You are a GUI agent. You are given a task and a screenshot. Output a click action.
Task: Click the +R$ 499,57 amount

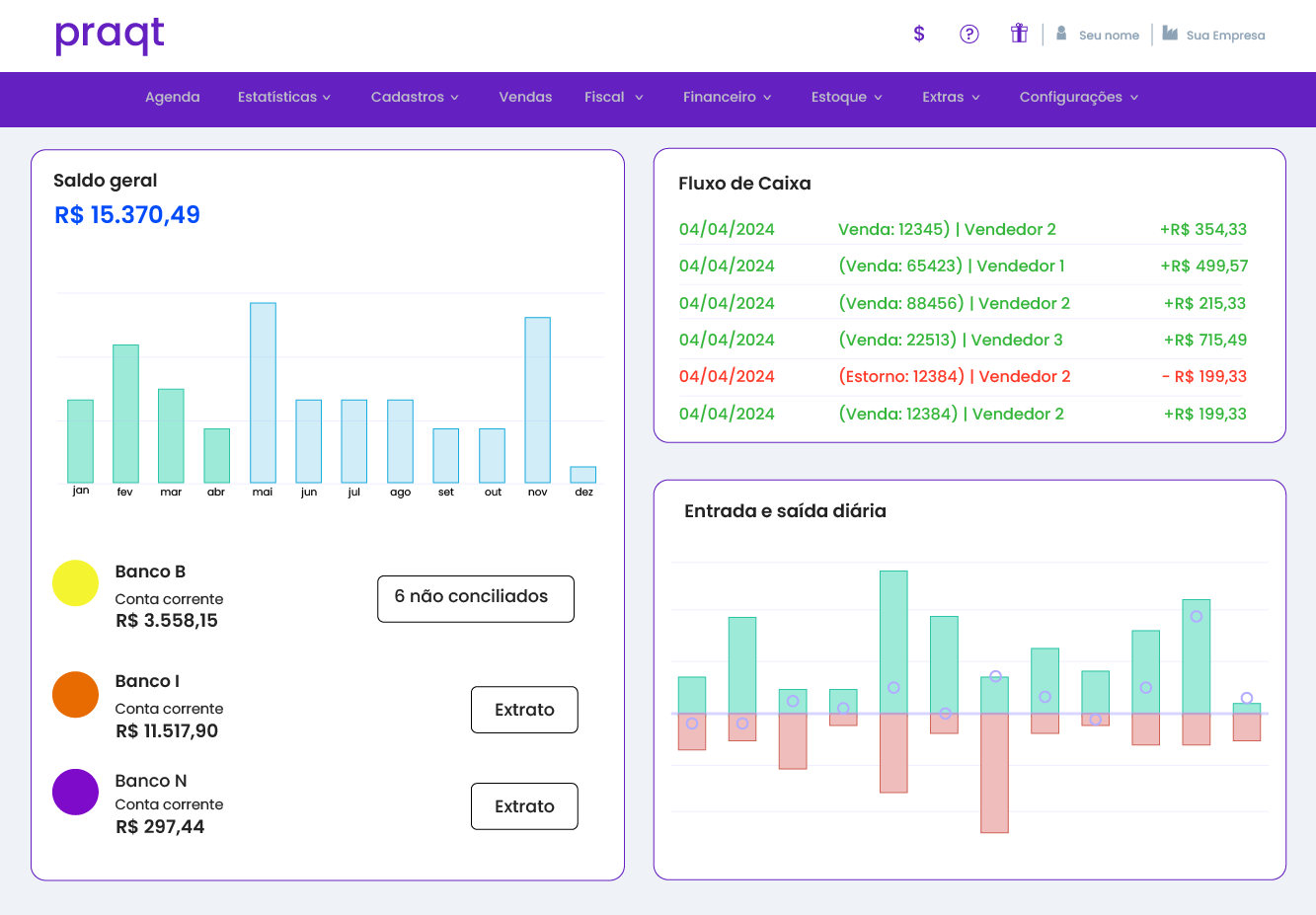[x=1204, y=266]
